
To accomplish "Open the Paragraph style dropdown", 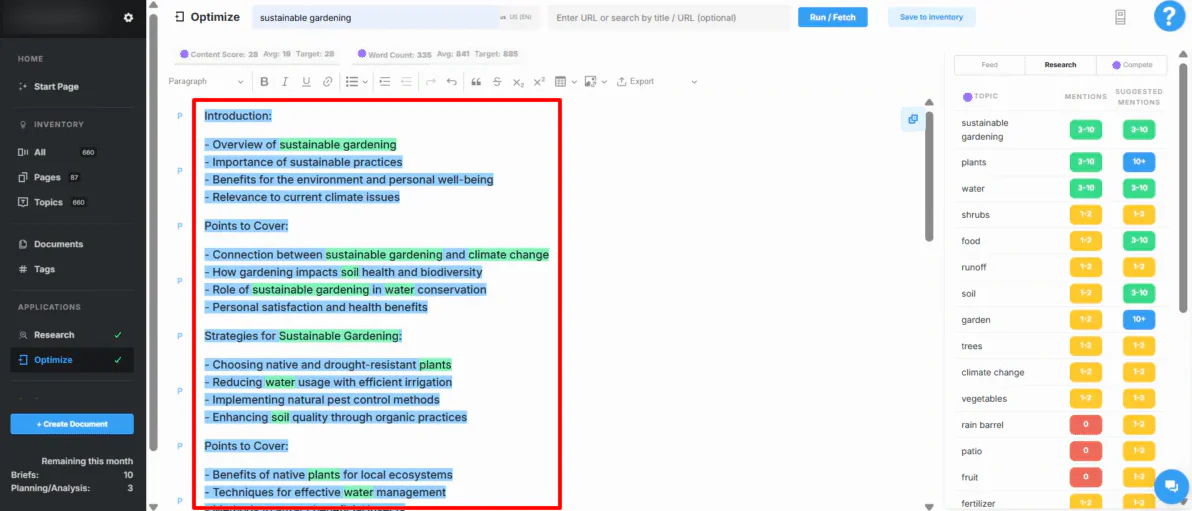I will point(206,81).
